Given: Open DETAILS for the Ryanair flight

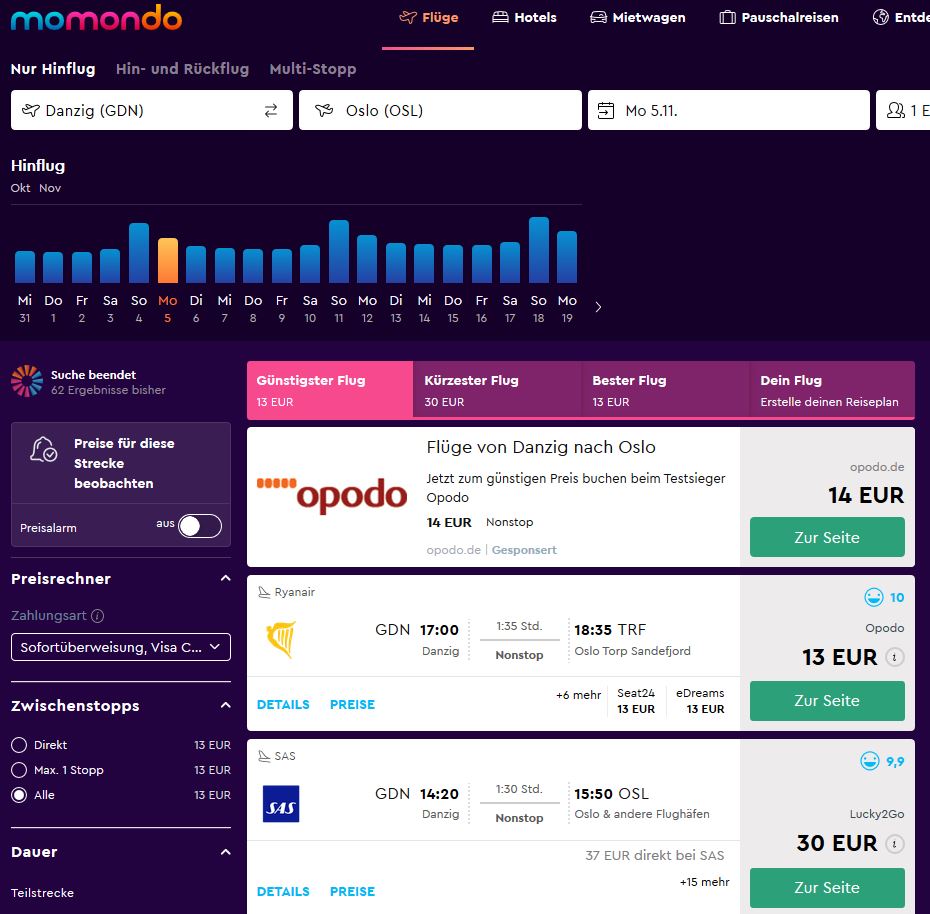Looking at the screenshot, I should pyautogui.click(x=283, y=705).
